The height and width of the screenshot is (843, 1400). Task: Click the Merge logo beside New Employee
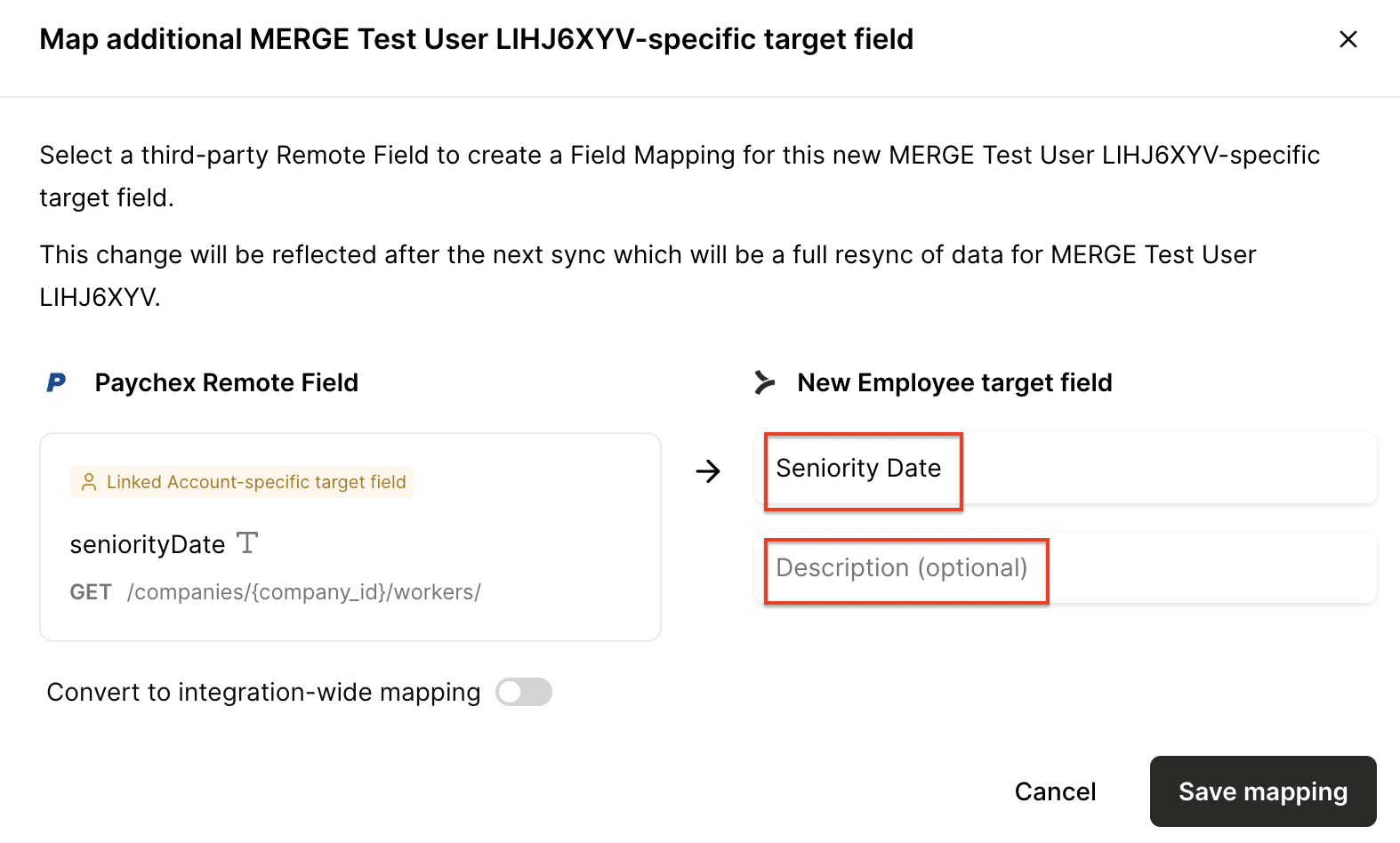tap(764, 382)
